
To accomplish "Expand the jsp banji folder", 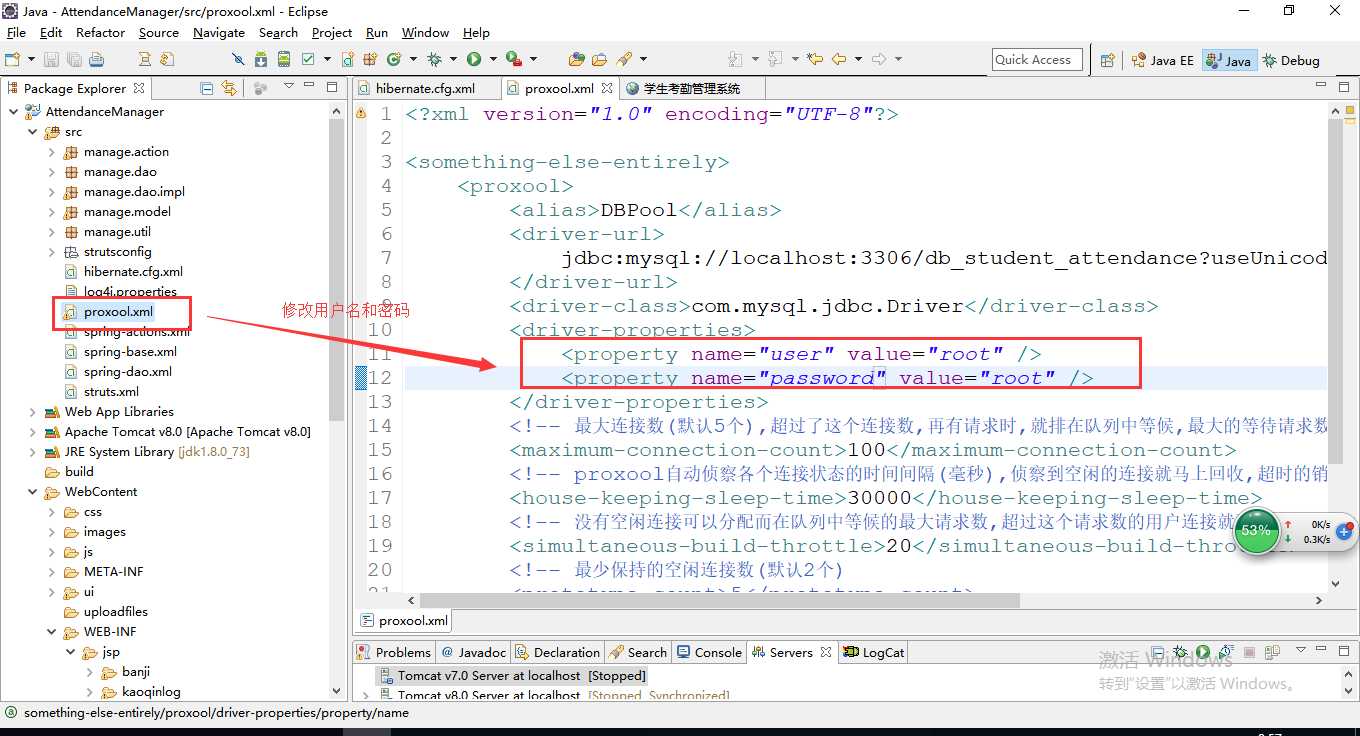I will pyautogui.click(x=91, y=672).
